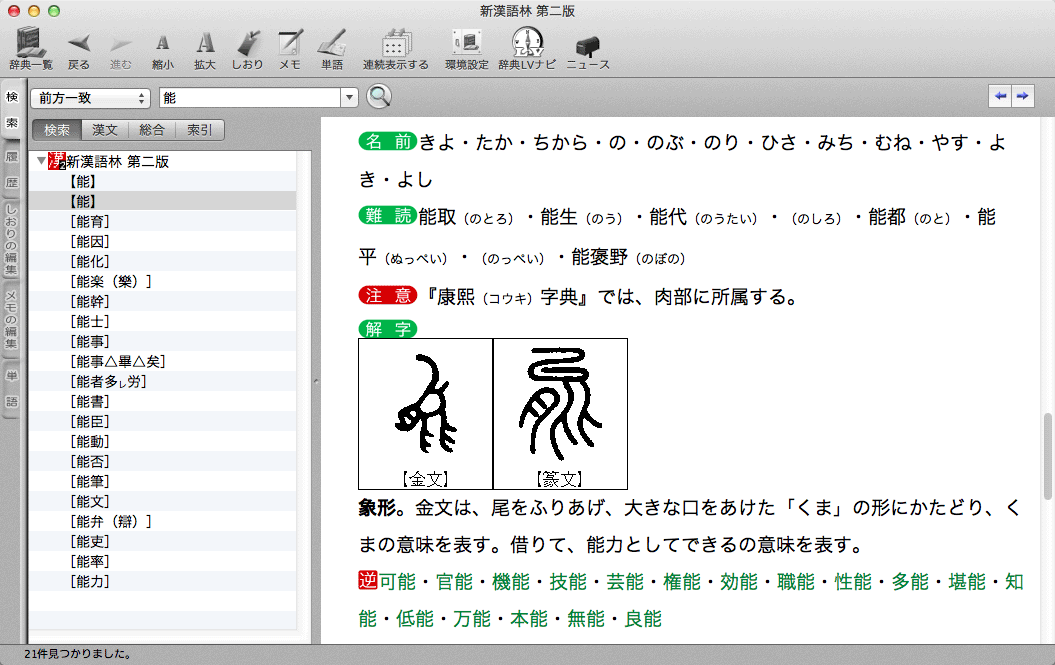Expand the search history dropdown arrow
Image resolution: width=1055 pixels, height=665 pixels.
tap(349, 98)
